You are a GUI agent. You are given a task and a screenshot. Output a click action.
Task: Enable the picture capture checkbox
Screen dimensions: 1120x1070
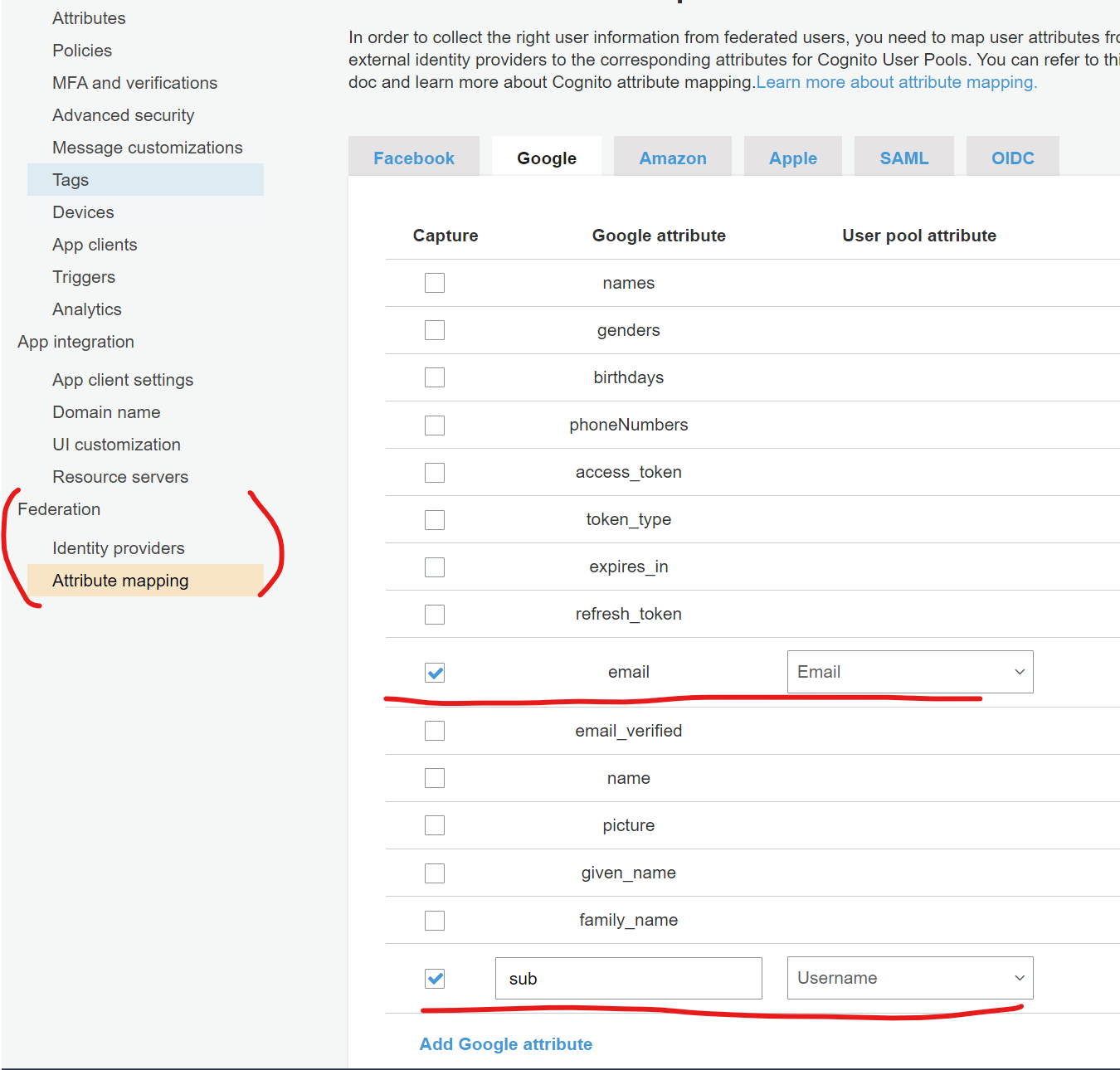click(435, 825)
